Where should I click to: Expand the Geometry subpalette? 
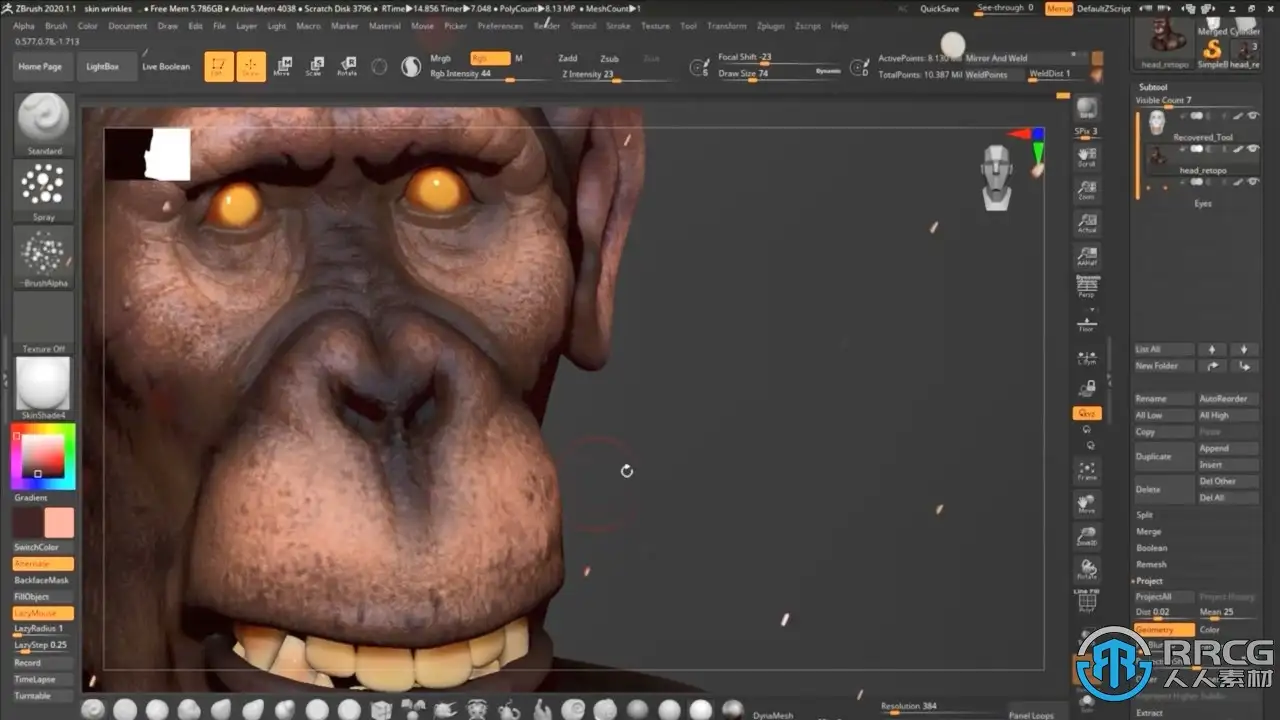[x=1164, y=630]
